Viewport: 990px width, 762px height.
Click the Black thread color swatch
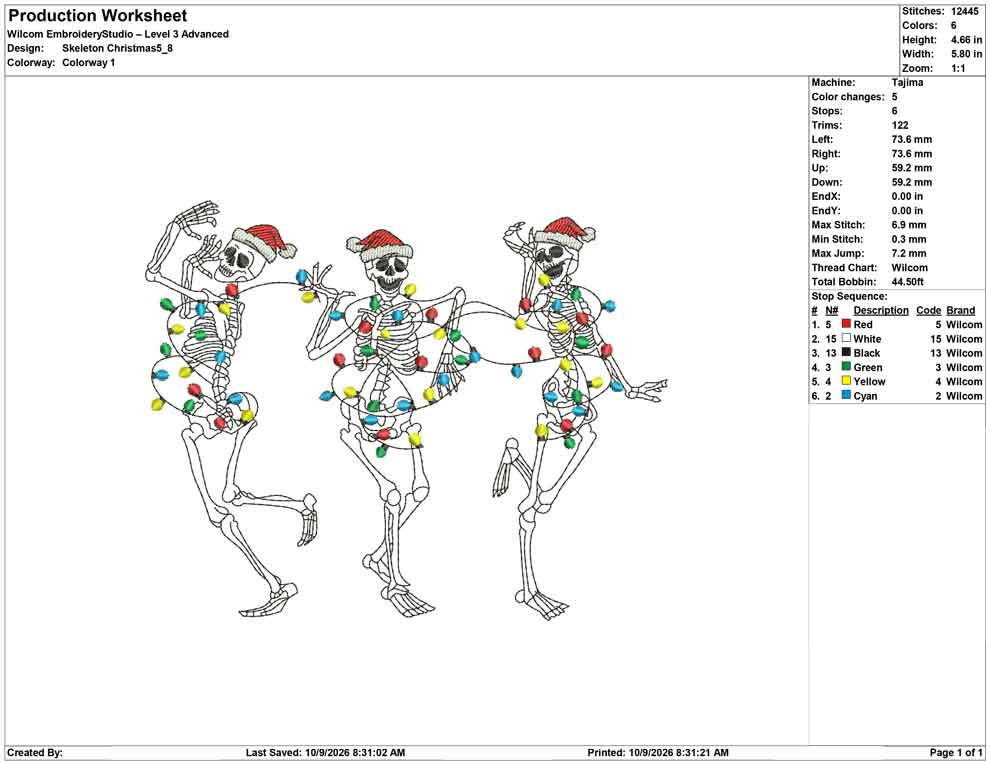pos(846,352)
